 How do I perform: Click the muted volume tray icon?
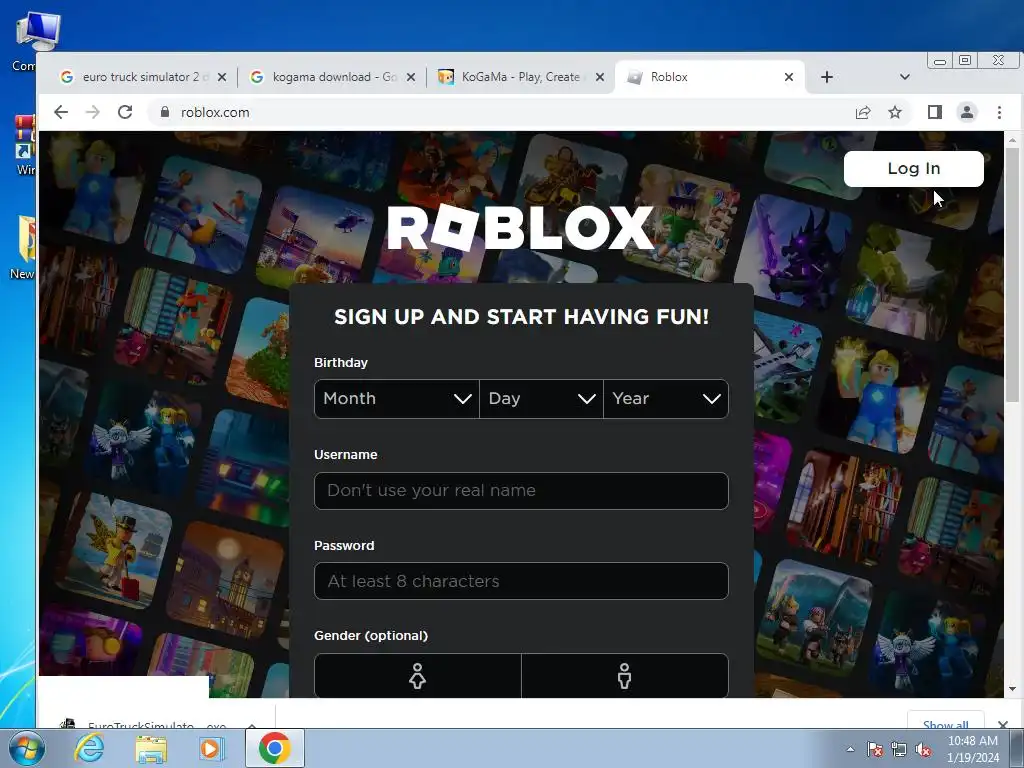click(x=923, y=749)
